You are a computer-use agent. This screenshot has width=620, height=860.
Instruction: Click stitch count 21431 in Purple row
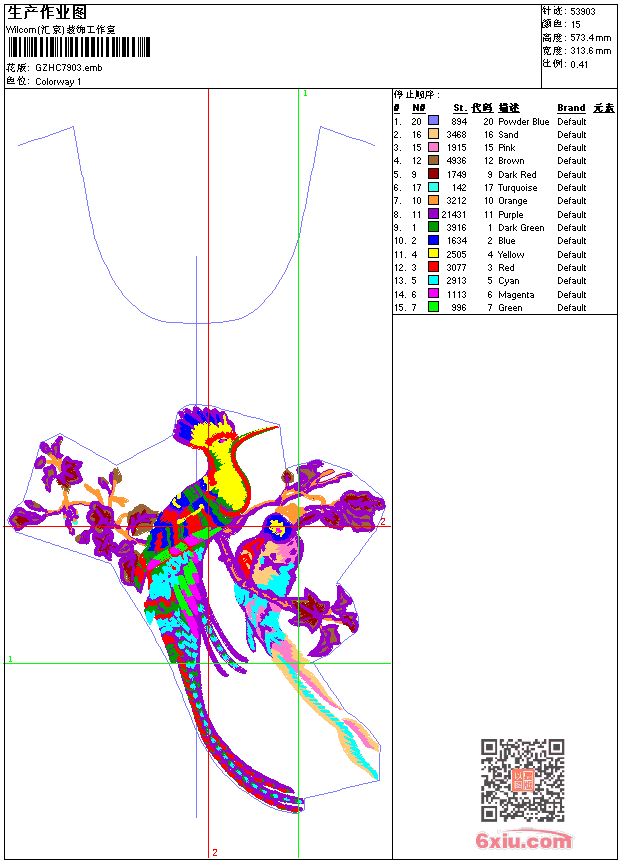454,215
